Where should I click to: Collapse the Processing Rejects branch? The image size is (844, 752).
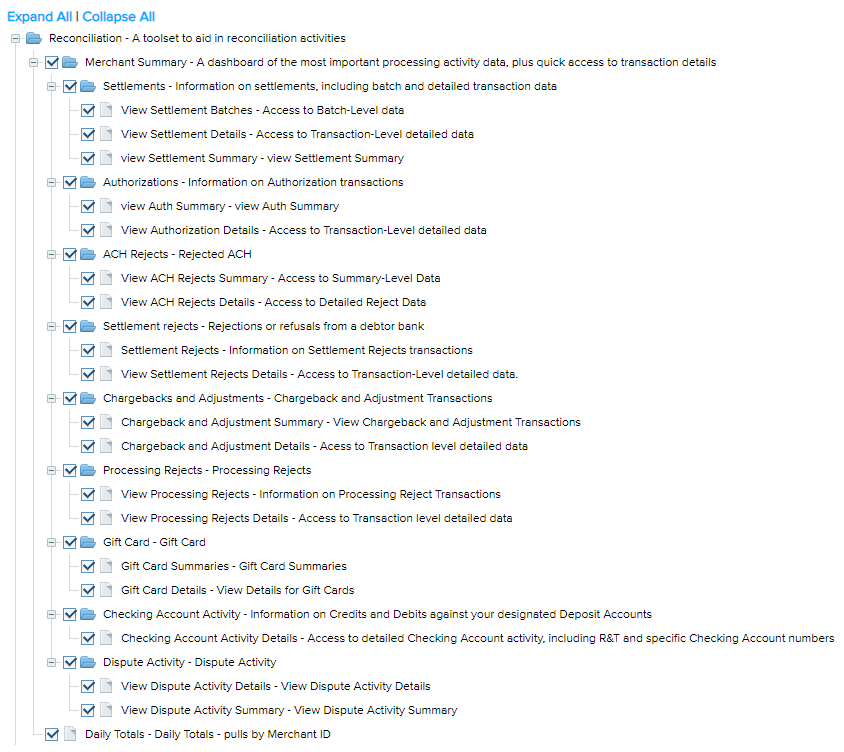[52, 470]
